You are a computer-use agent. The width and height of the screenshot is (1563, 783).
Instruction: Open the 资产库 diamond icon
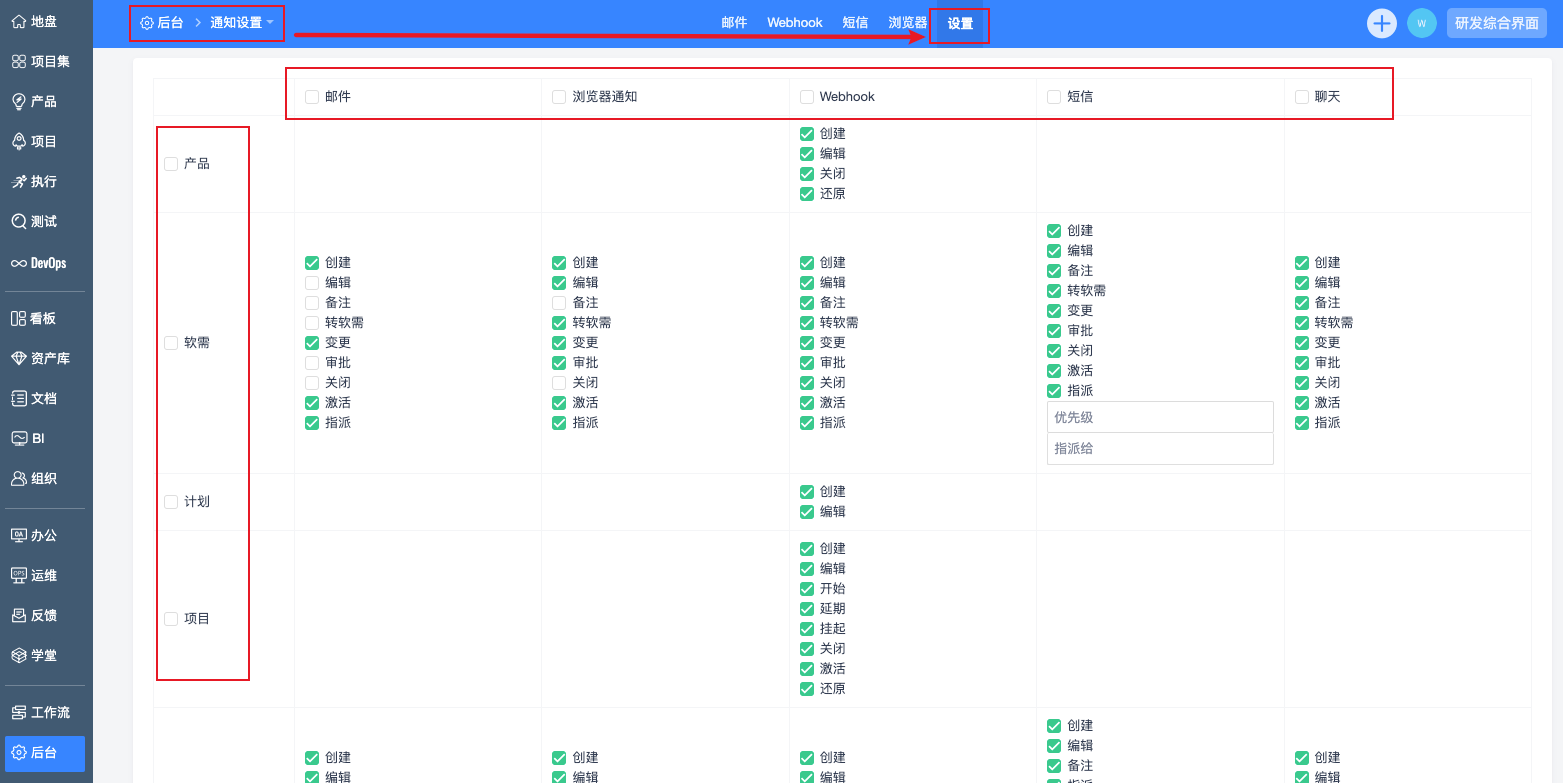pyautogui.click(x=18, y=358)
